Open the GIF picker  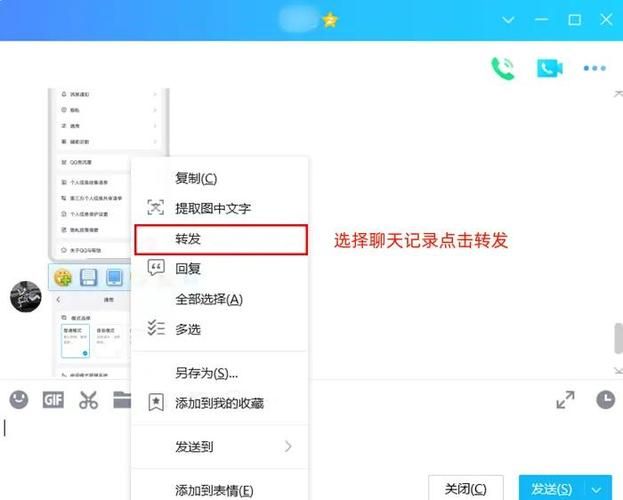53,400
